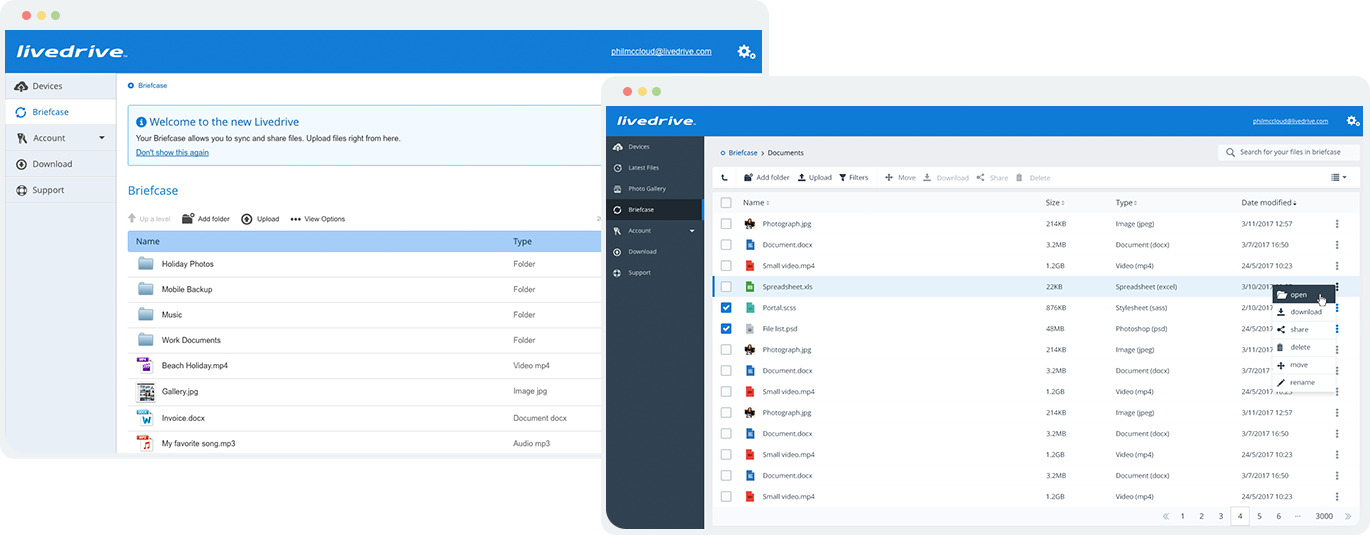Click the briefcase file search field
The height and width of the screenshot is (535, 1370).
[x=1289, y=152]
